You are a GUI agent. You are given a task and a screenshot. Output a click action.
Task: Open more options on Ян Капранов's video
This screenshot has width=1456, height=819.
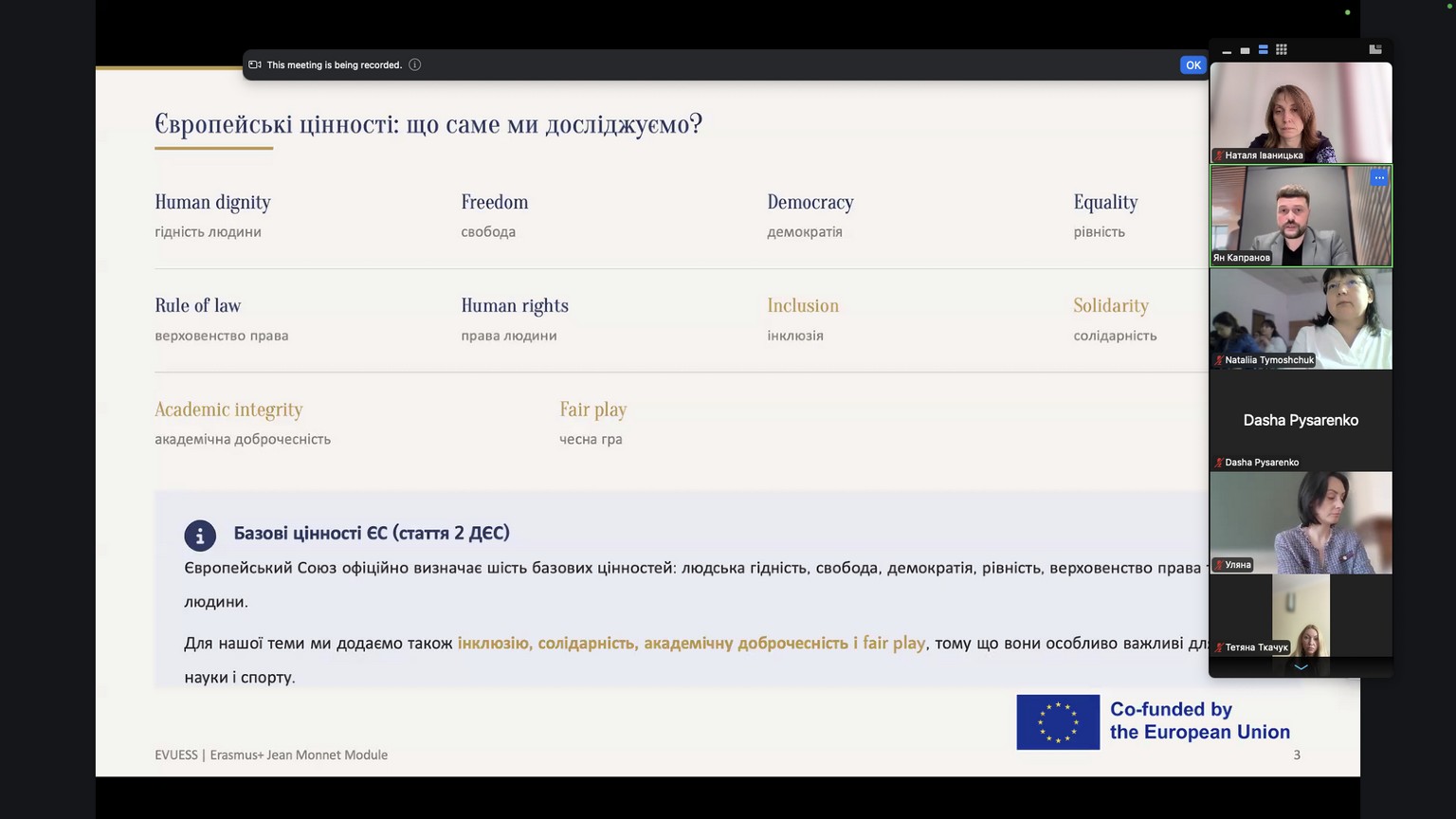click(1379, 177)
